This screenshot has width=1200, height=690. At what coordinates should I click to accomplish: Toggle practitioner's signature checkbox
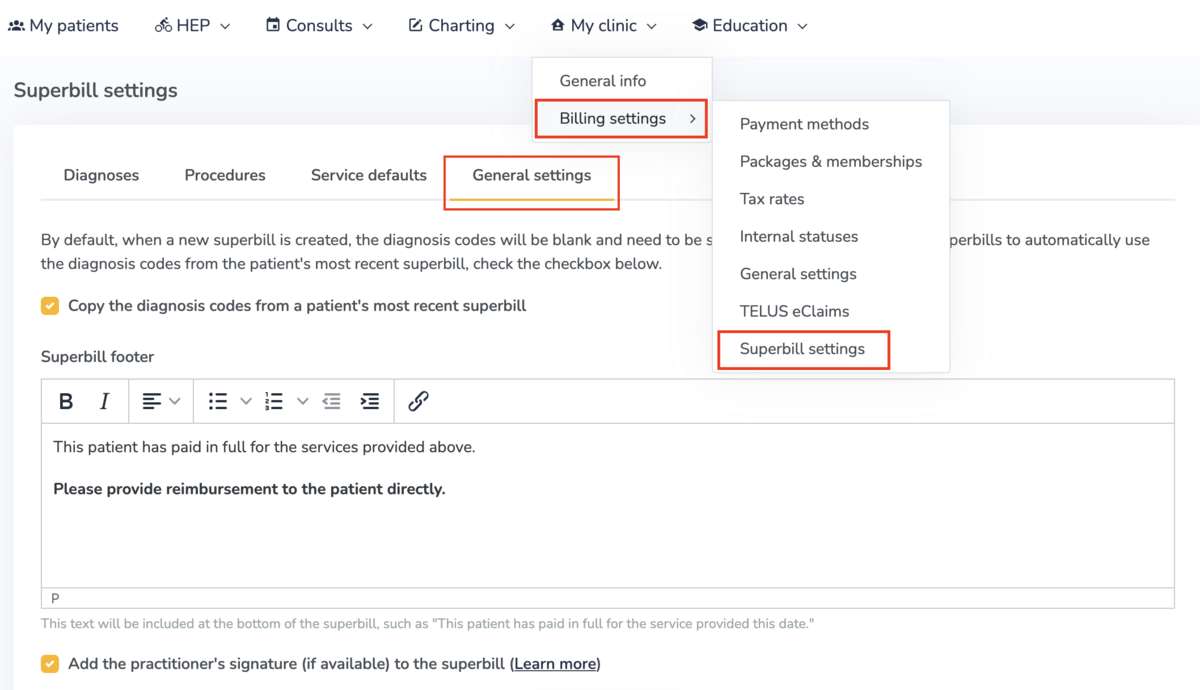point(50,664)
